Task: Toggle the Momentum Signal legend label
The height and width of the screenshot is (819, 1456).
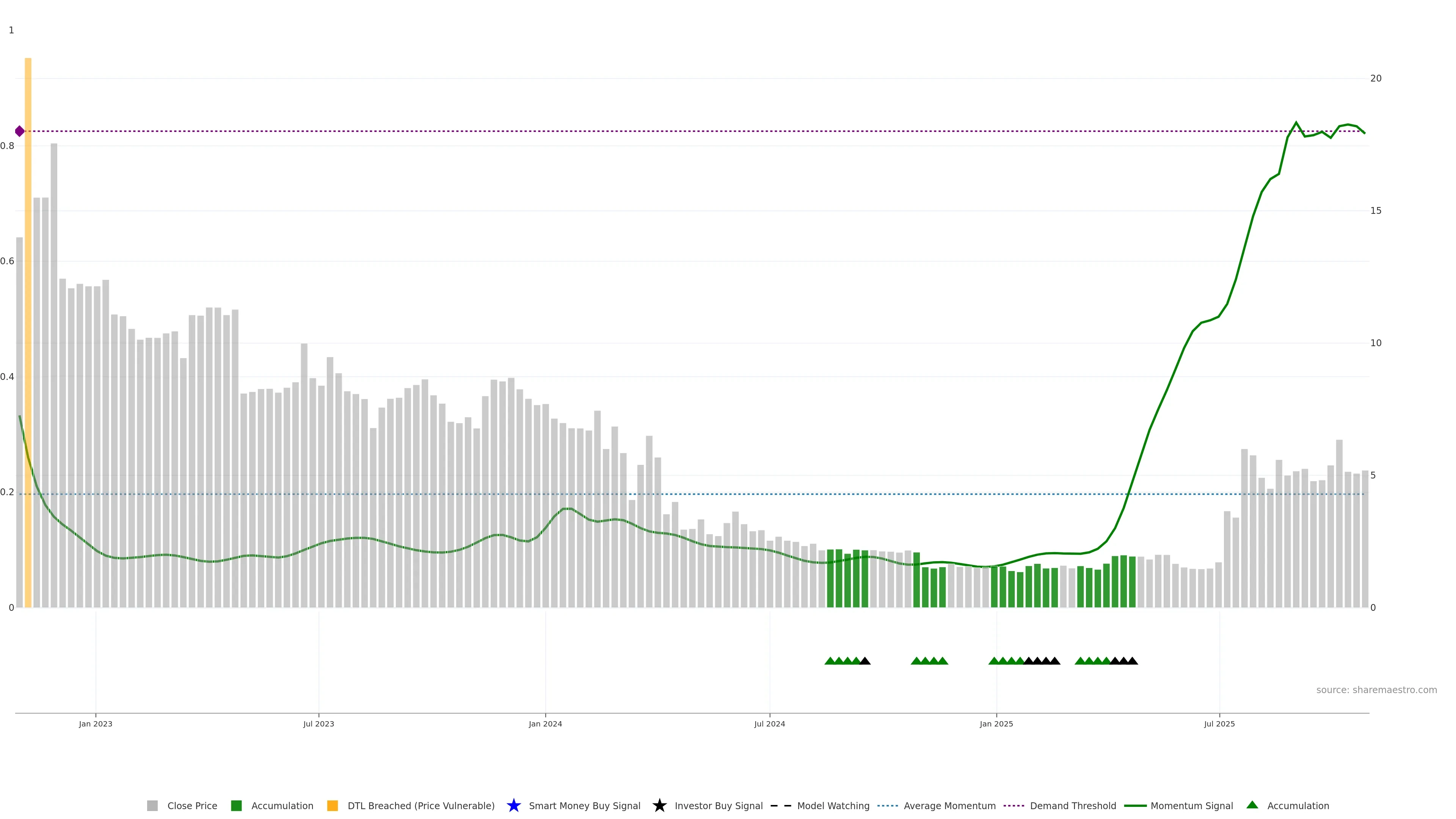Action: click(x=1191, y=805)
